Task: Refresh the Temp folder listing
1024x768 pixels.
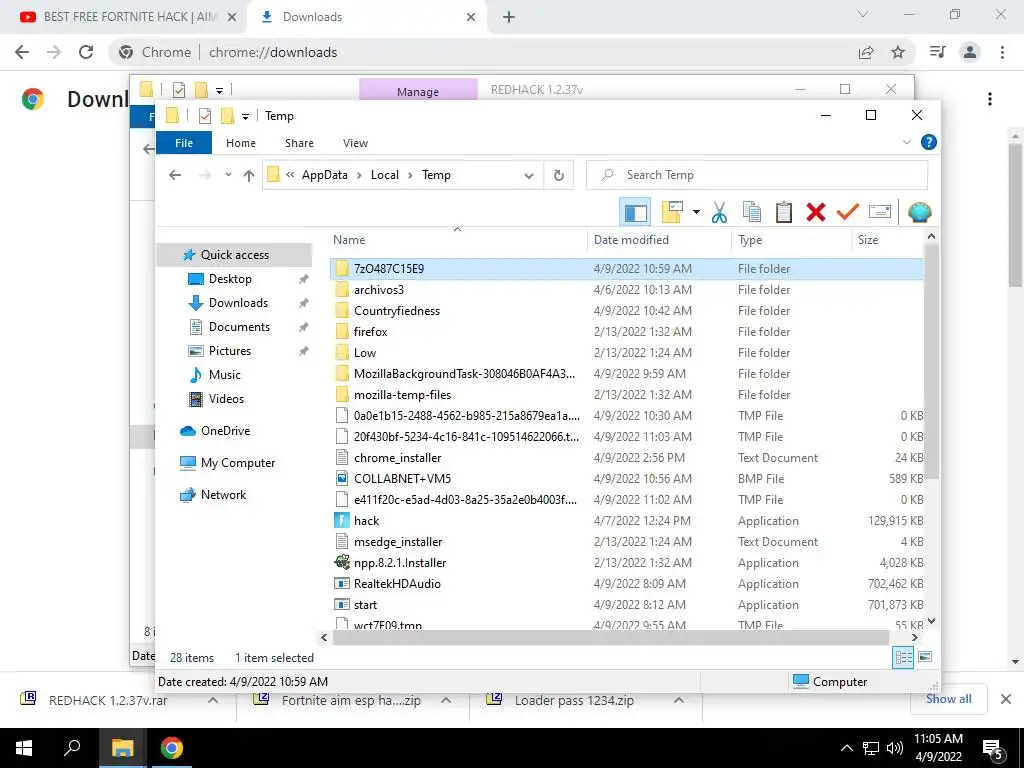Action: (x=558, y=175)
